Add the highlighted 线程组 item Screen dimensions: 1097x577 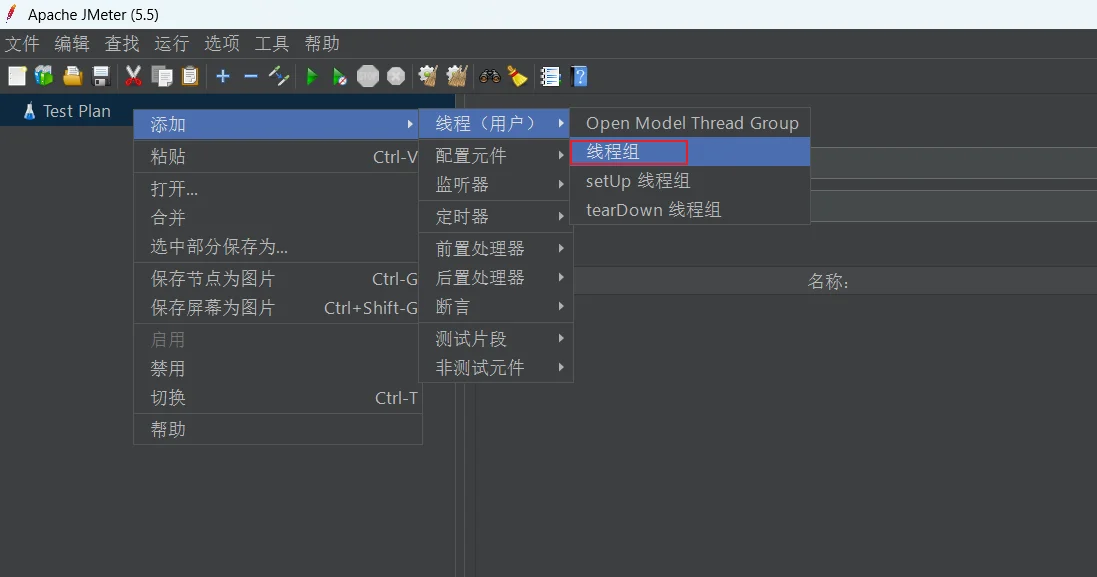click(690, 152)
